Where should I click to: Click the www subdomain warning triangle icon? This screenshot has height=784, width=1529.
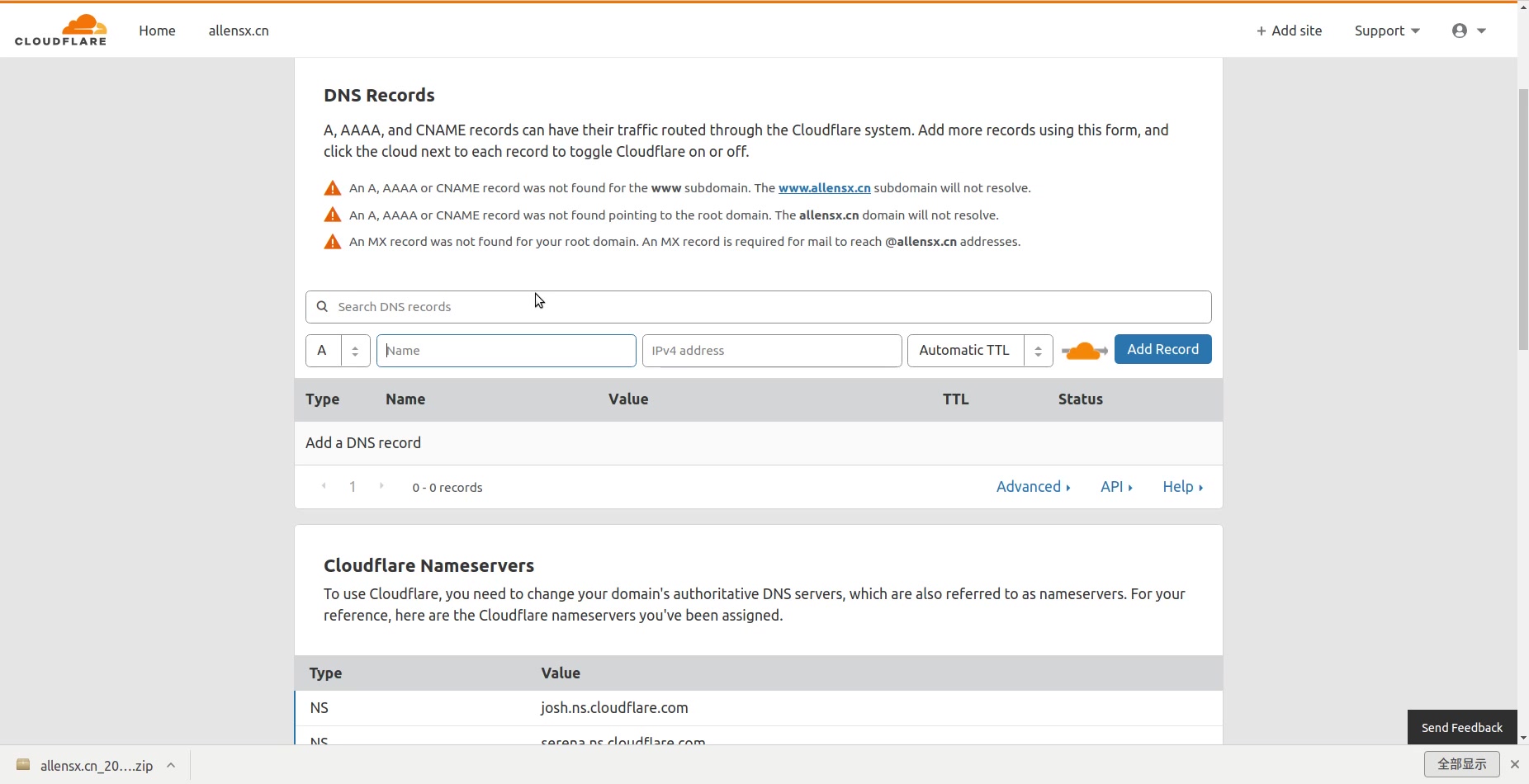click(x=333, y=188)
